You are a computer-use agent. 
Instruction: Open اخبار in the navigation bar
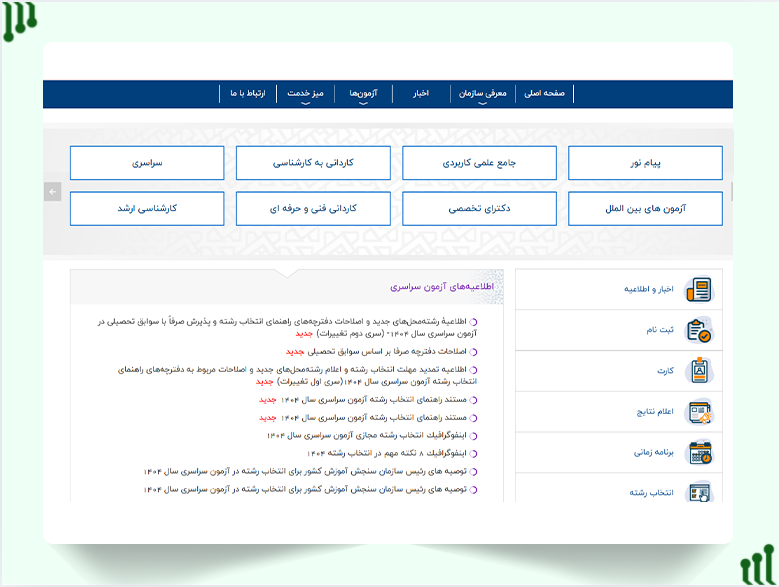pyautogui.click(x=421, y=94)
